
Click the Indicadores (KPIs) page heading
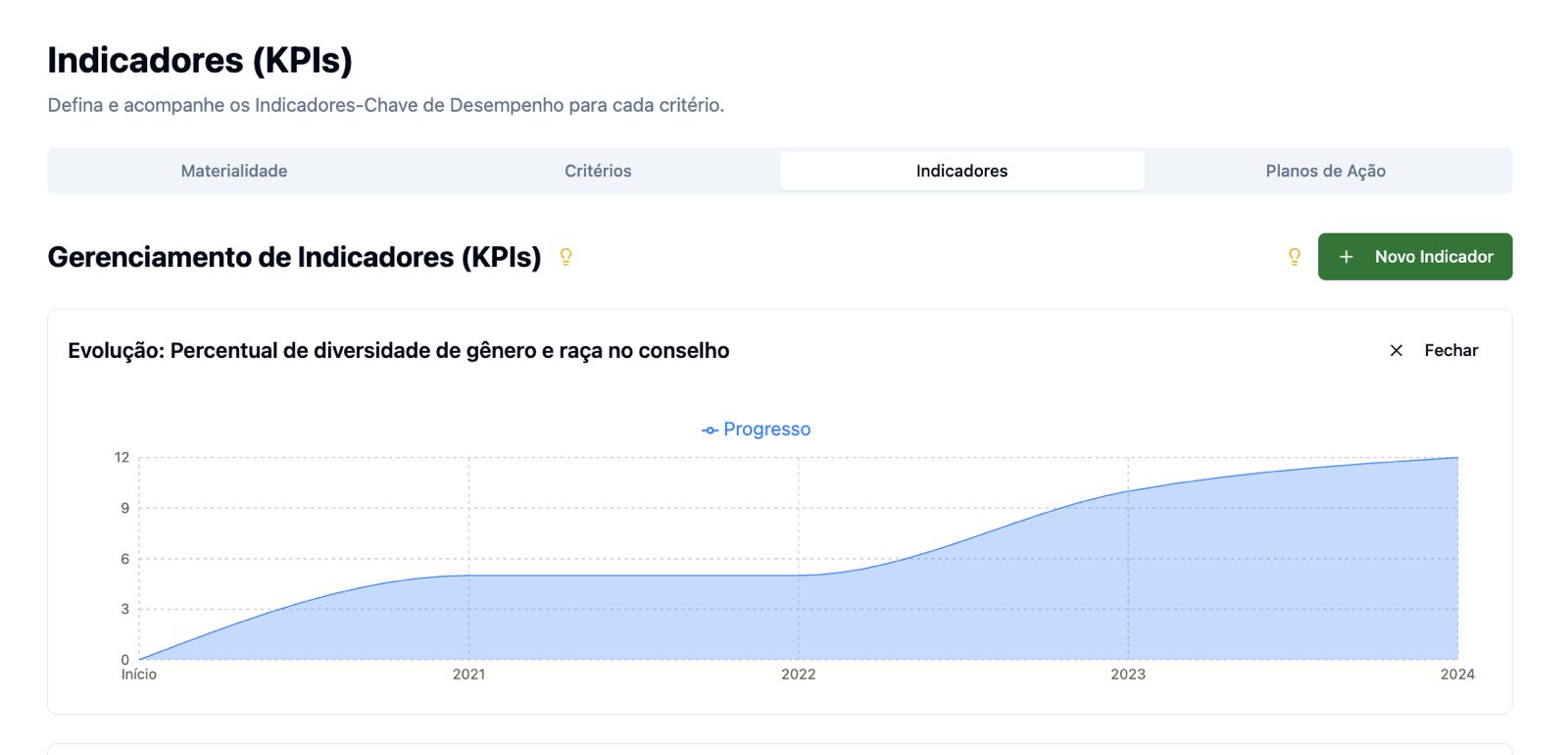[200, 60]
